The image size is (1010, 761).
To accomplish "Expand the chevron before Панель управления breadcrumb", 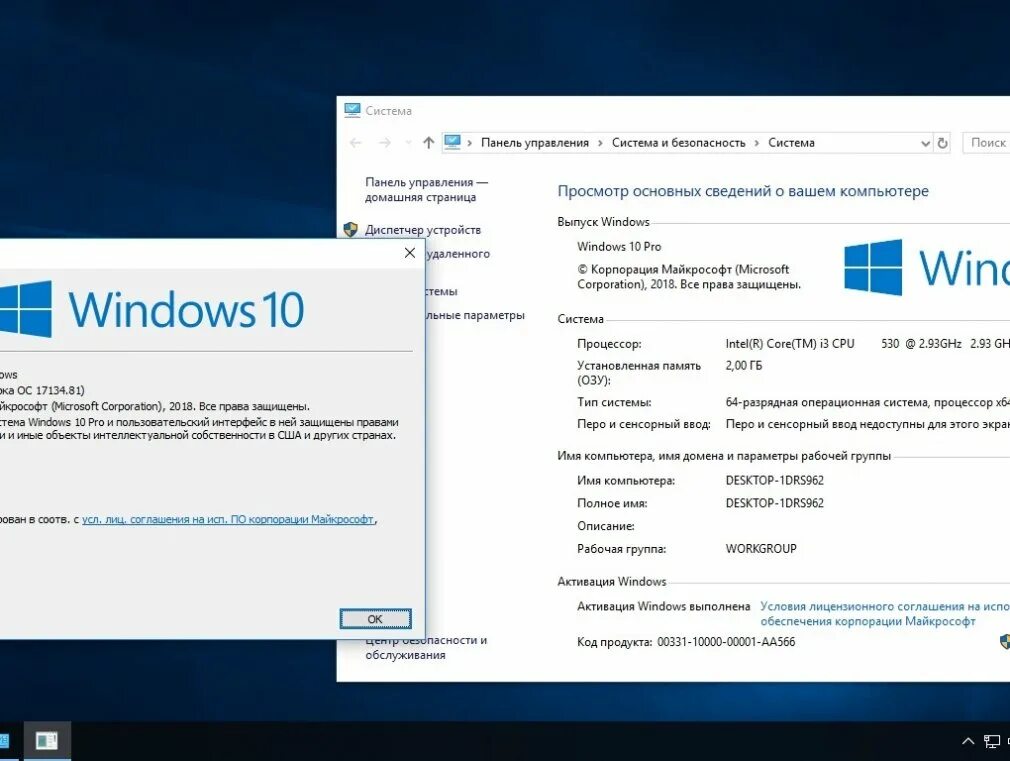I will [470, 143].
